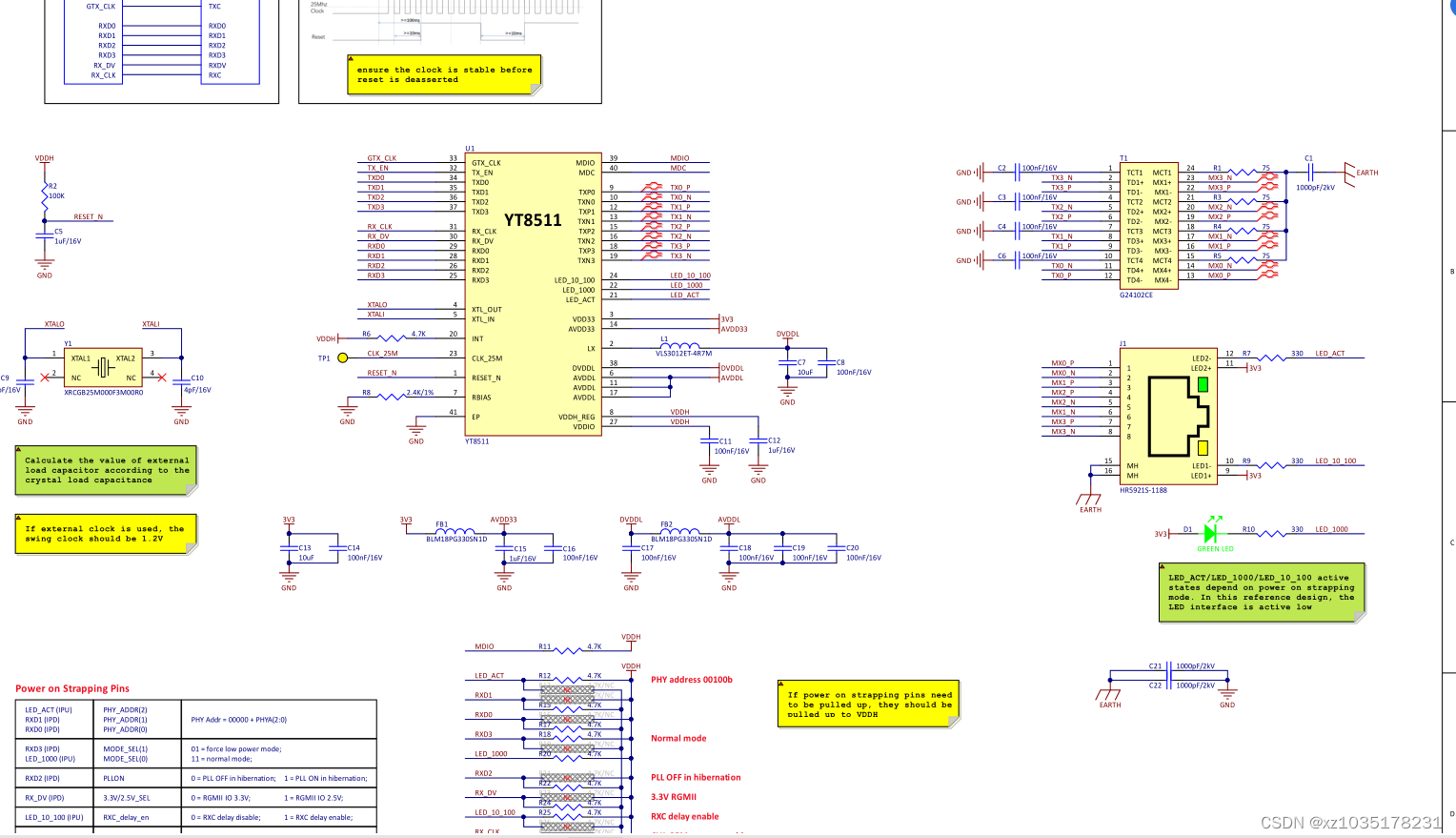Viewport: 1456px width, 838px height.
Task: Click the 'PHY address 00100b' red label
Action: pos(692,680)
